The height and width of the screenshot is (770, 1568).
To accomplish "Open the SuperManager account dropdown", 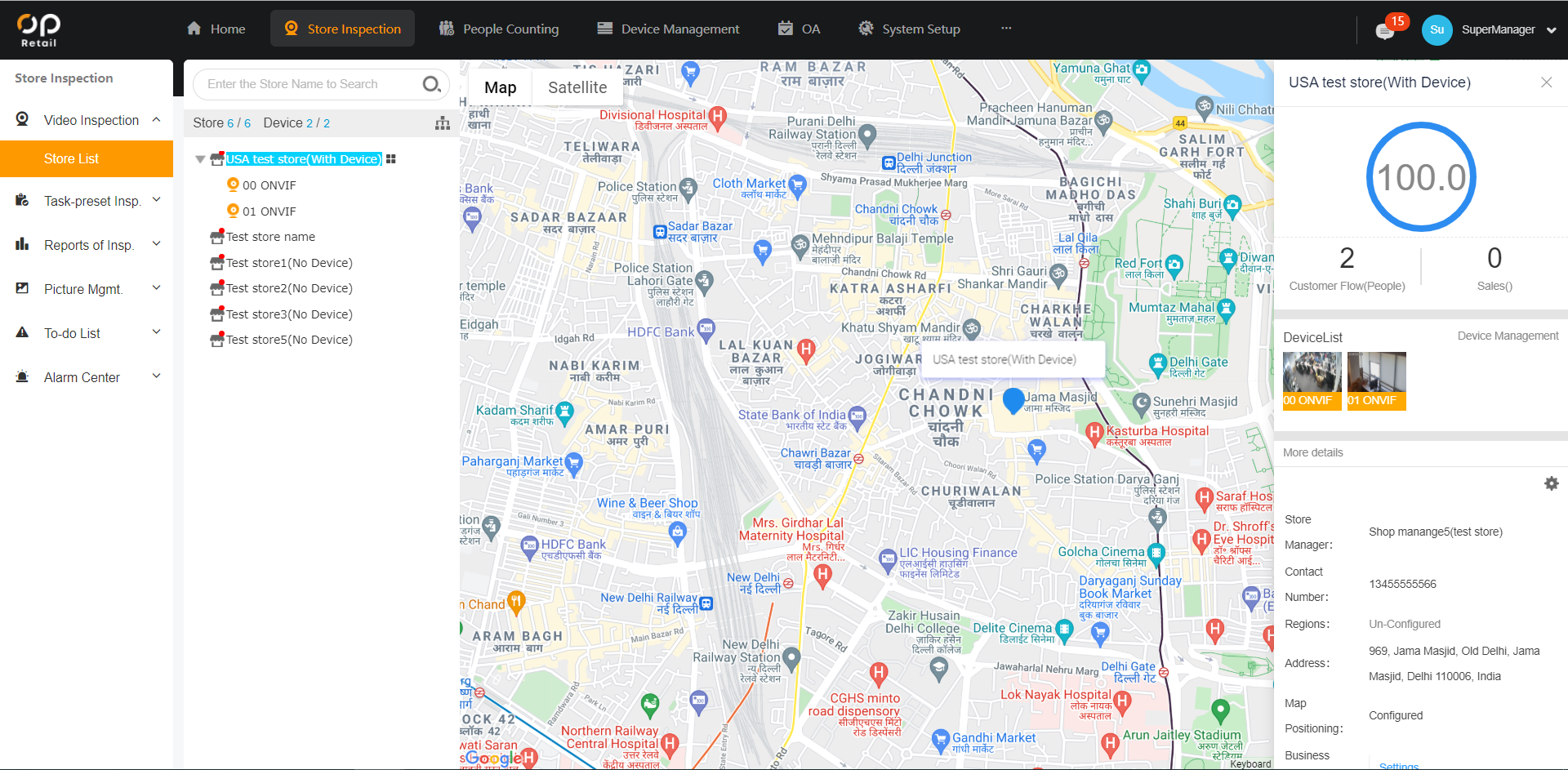I will pyautogui.click(x=1551, y=30).
